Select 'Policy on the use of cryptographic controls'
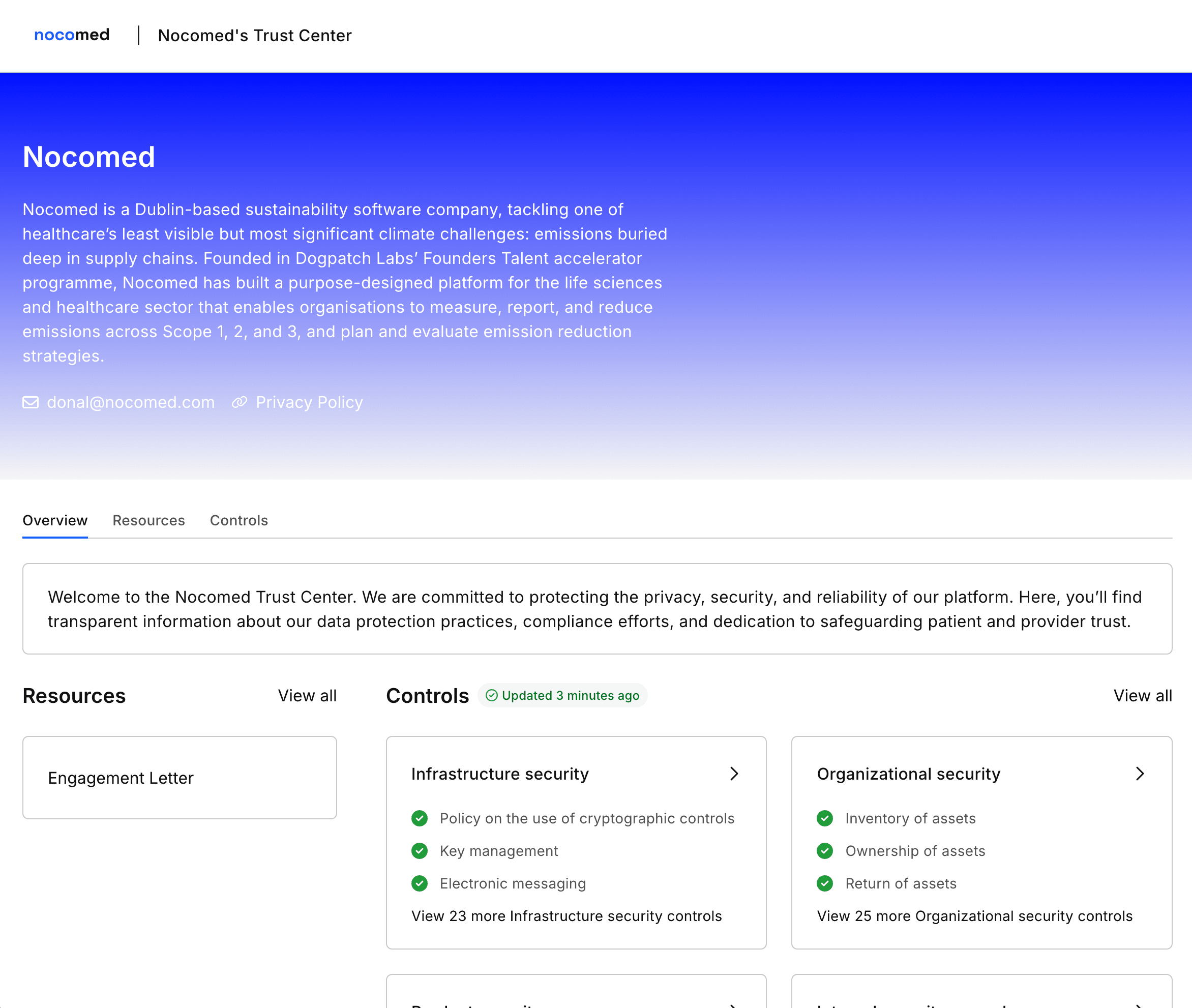The width and height of the screenshot is (1192, 1008). [587, 818]
